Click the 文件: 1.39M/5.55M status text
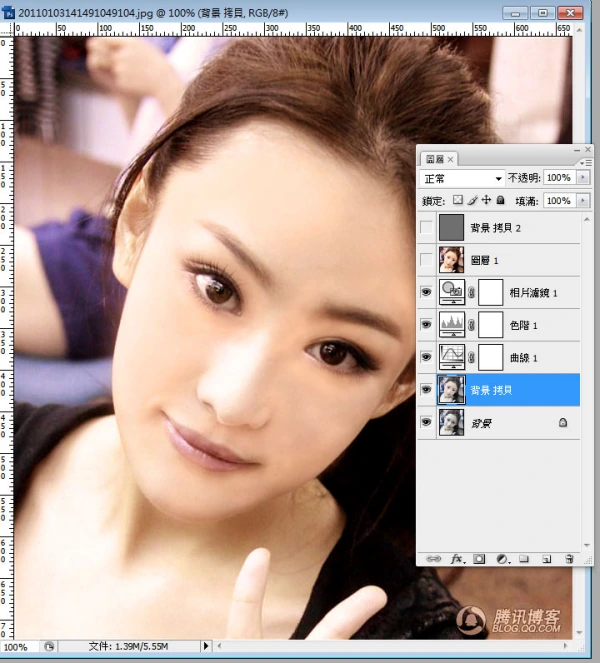The width and height of the screenshot is (600, 663). coord(128,646)
